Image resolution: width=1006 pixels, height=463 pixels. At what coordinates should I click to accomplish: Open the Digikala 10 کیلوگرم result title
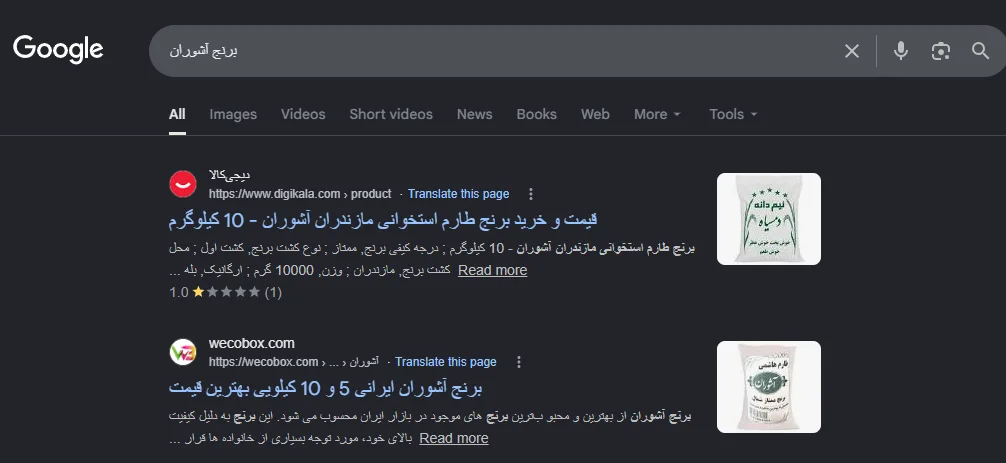(x=383, y=220)
